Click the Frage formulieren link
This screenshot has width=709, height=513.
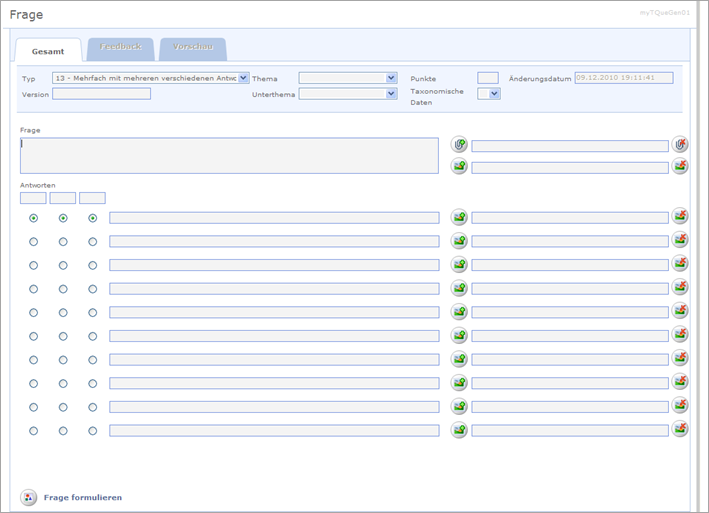83,497
